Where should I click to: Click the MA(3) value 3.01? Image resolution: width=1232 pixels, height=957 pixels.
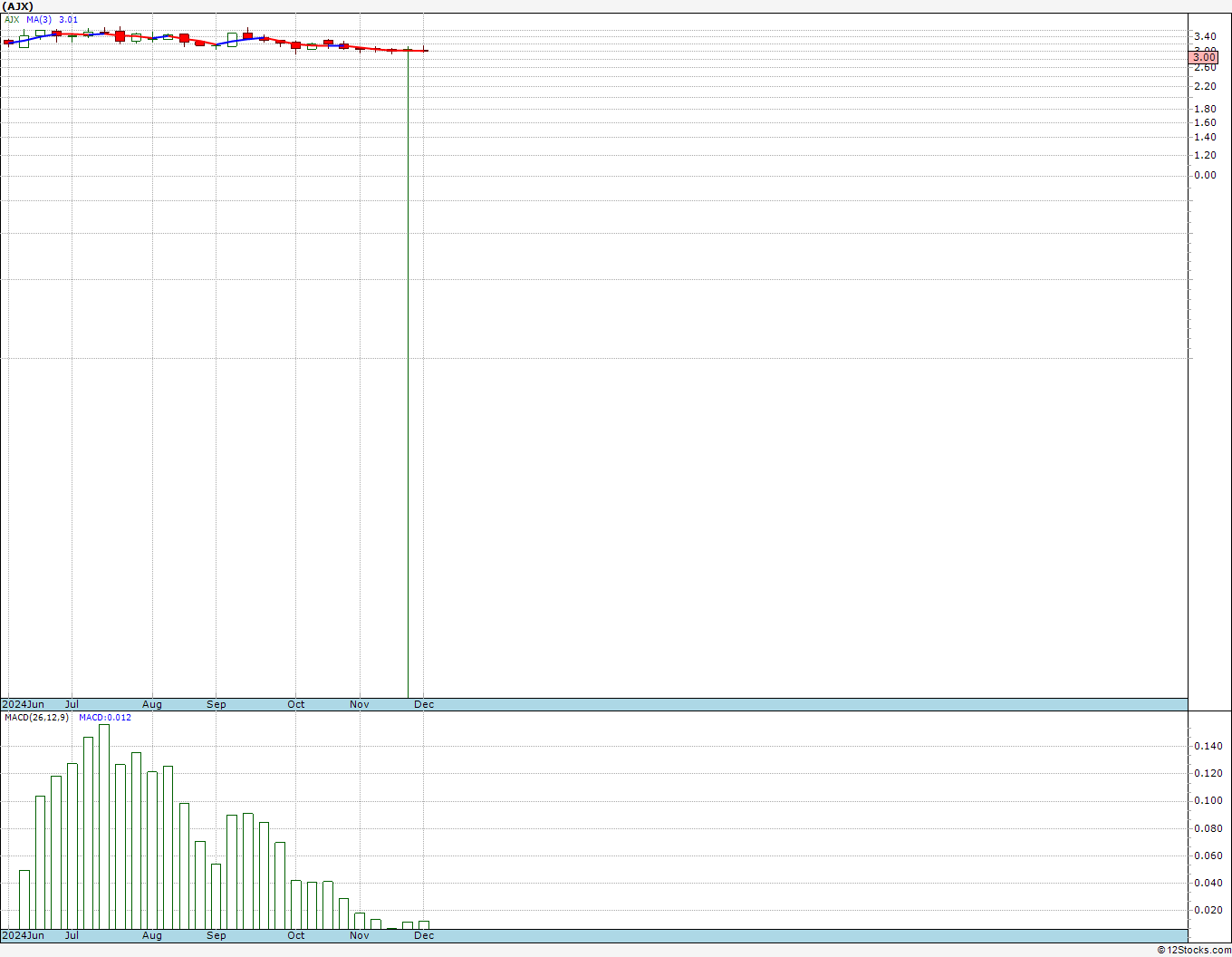click(68, 19)
